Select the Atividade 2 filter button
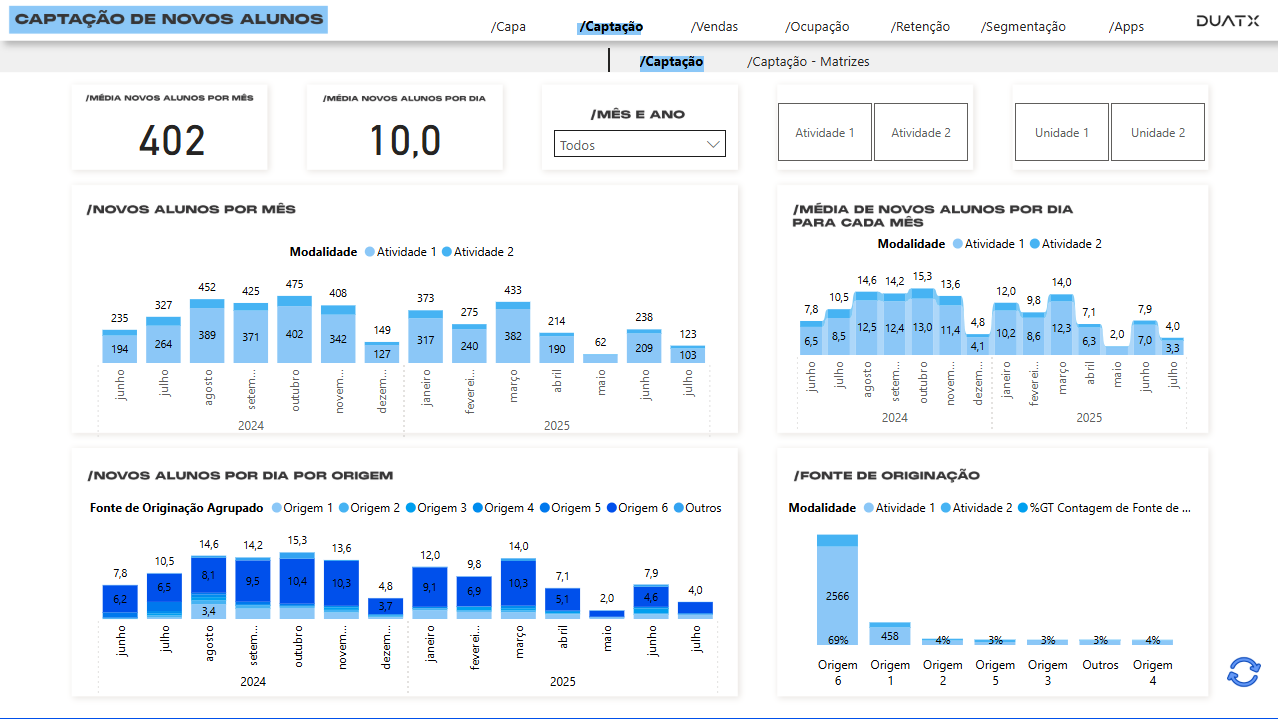 (920, 132)
